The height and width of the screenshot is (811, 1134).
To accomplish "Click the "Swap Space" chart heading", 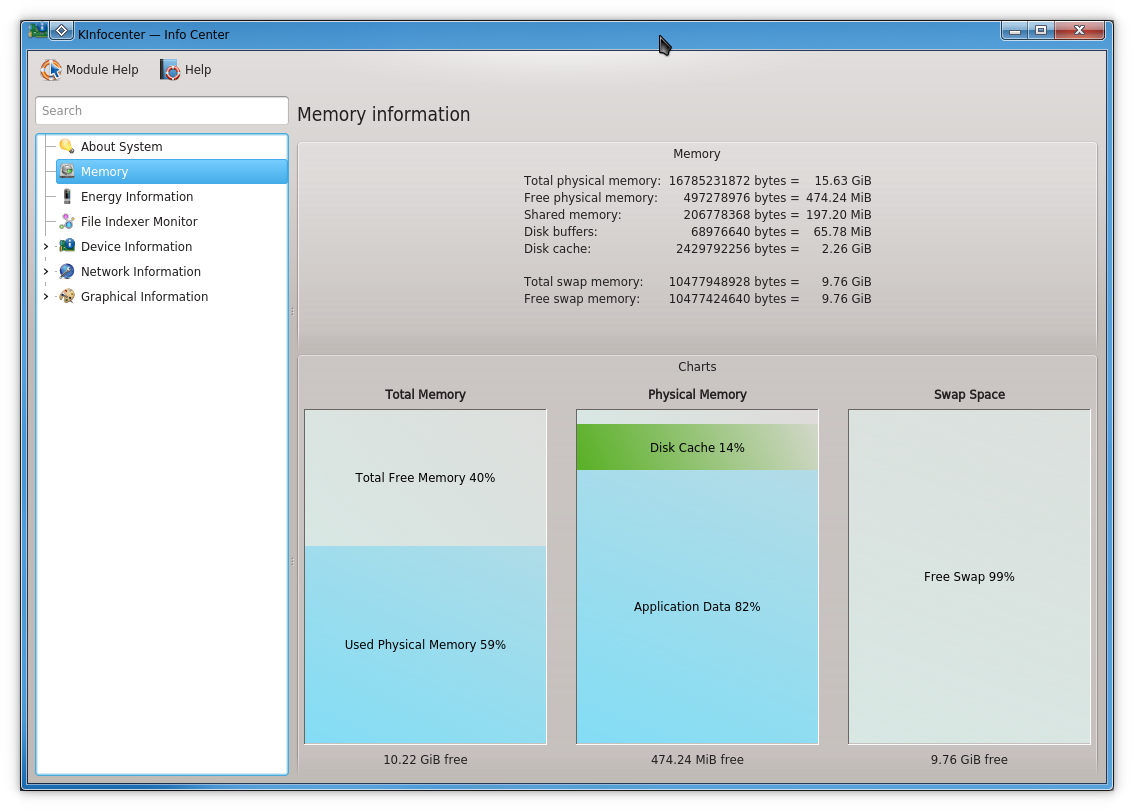I will tap(969, 394).
